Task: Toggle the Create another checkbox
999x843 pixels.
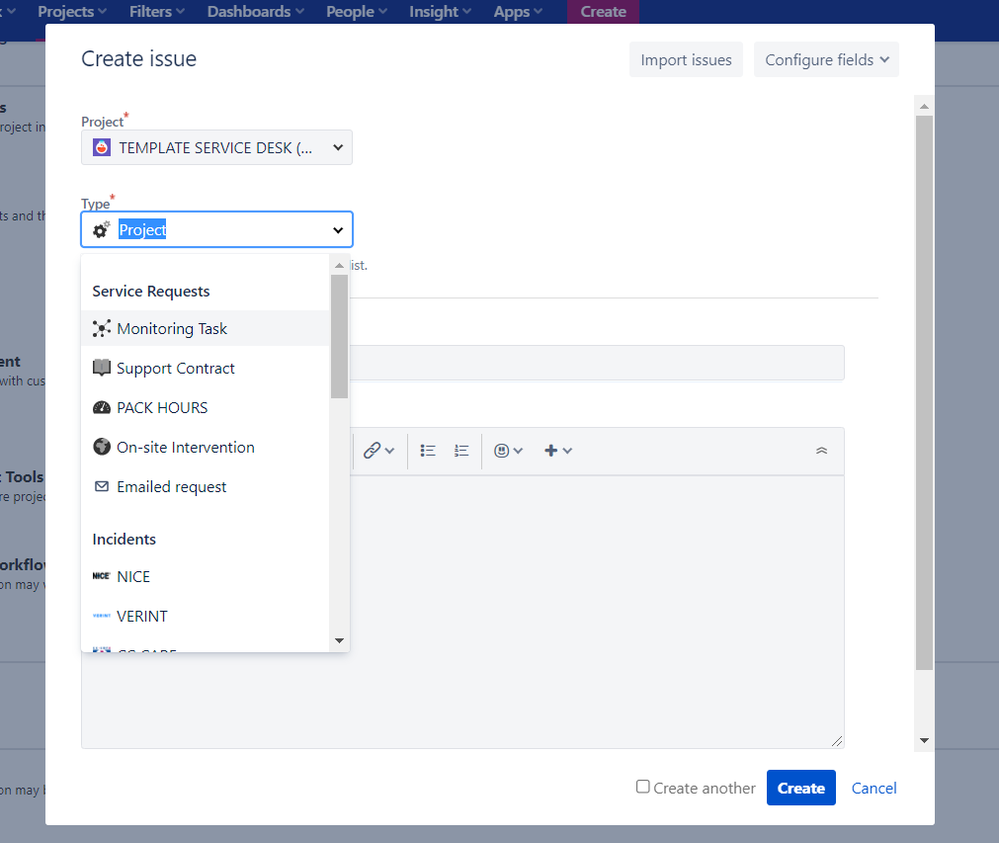Action: click(643, 786)
